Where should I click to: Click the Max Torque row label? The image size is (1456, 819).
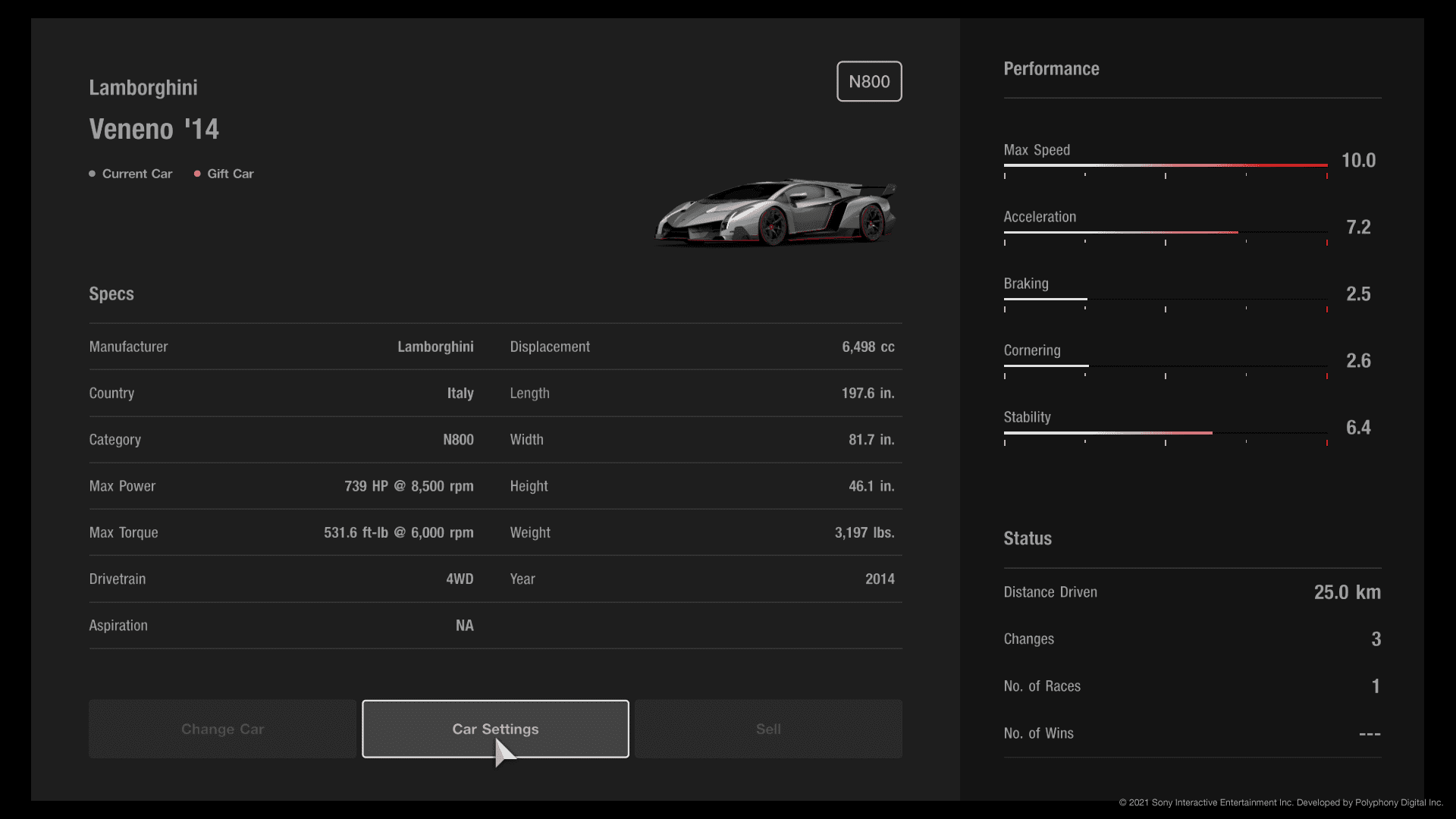[124, 532]
